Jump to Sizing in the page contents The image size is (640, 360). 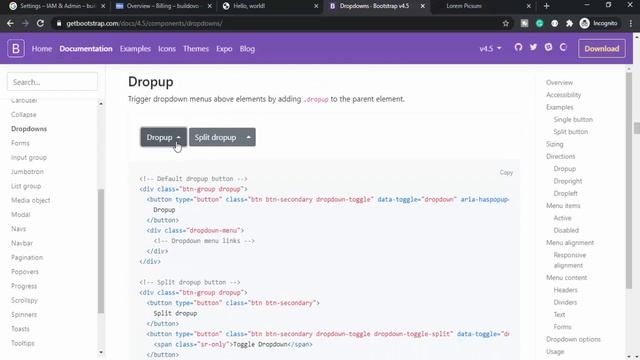click(555, 144)
